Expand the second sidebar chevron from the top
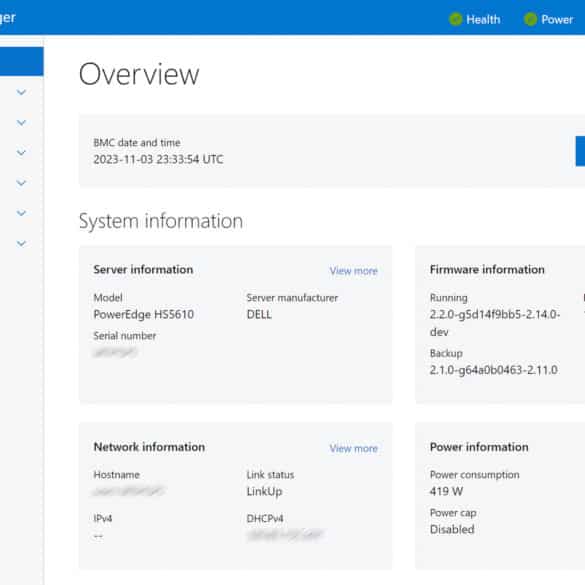585x585 pixels. (21, 122)
